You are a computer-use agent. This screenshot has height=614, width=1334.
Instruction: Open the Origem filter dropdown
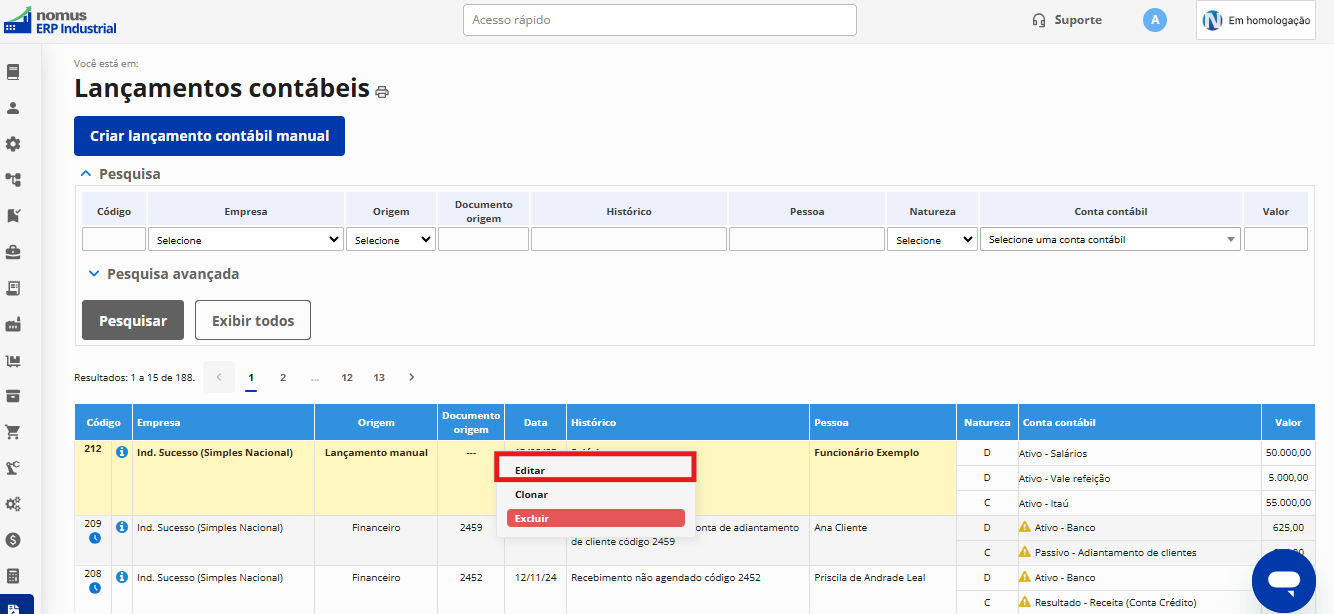point(391,240)
